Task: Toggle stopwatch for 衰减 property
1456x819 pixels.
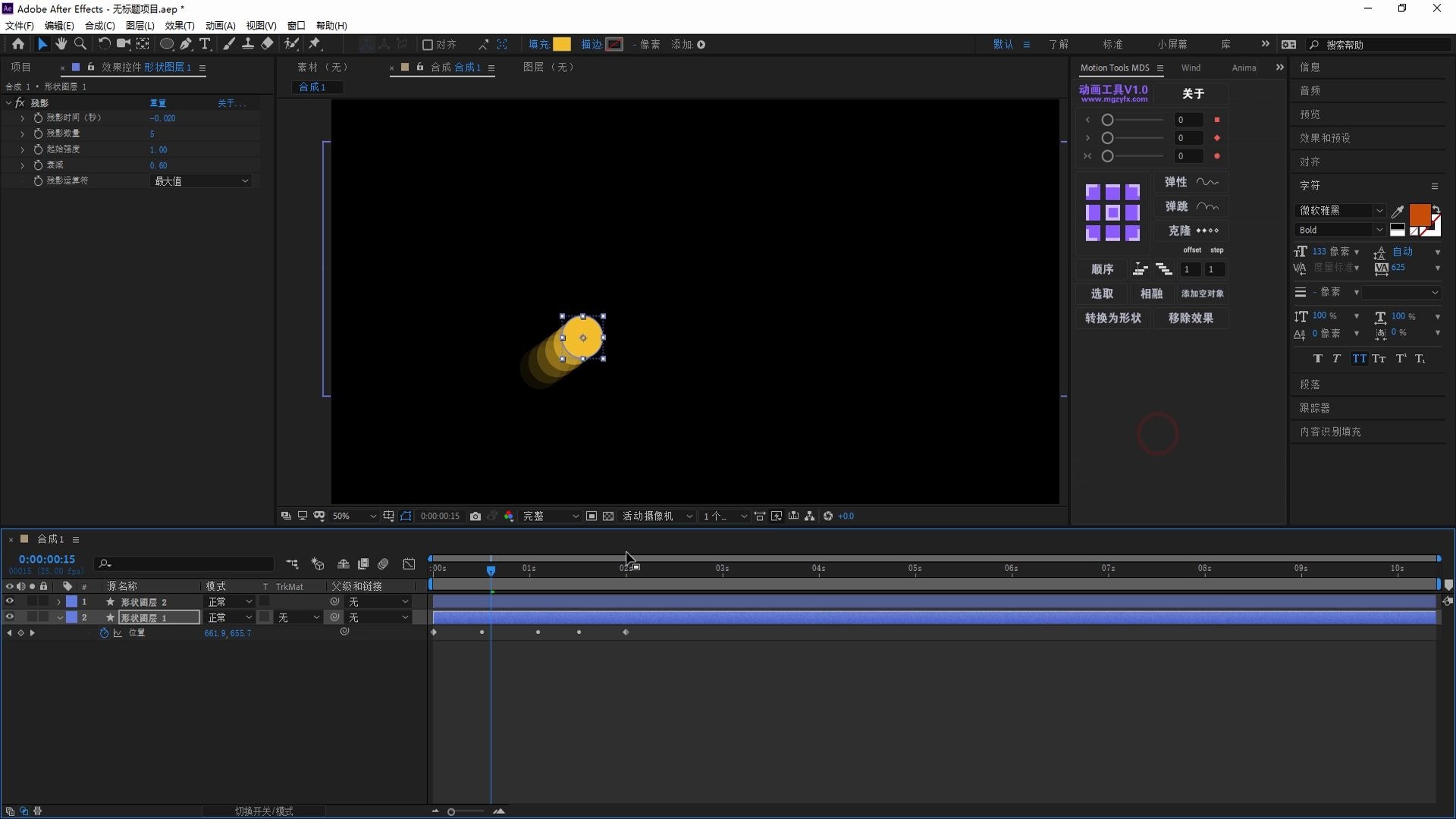Action: [x=38, y=165]
